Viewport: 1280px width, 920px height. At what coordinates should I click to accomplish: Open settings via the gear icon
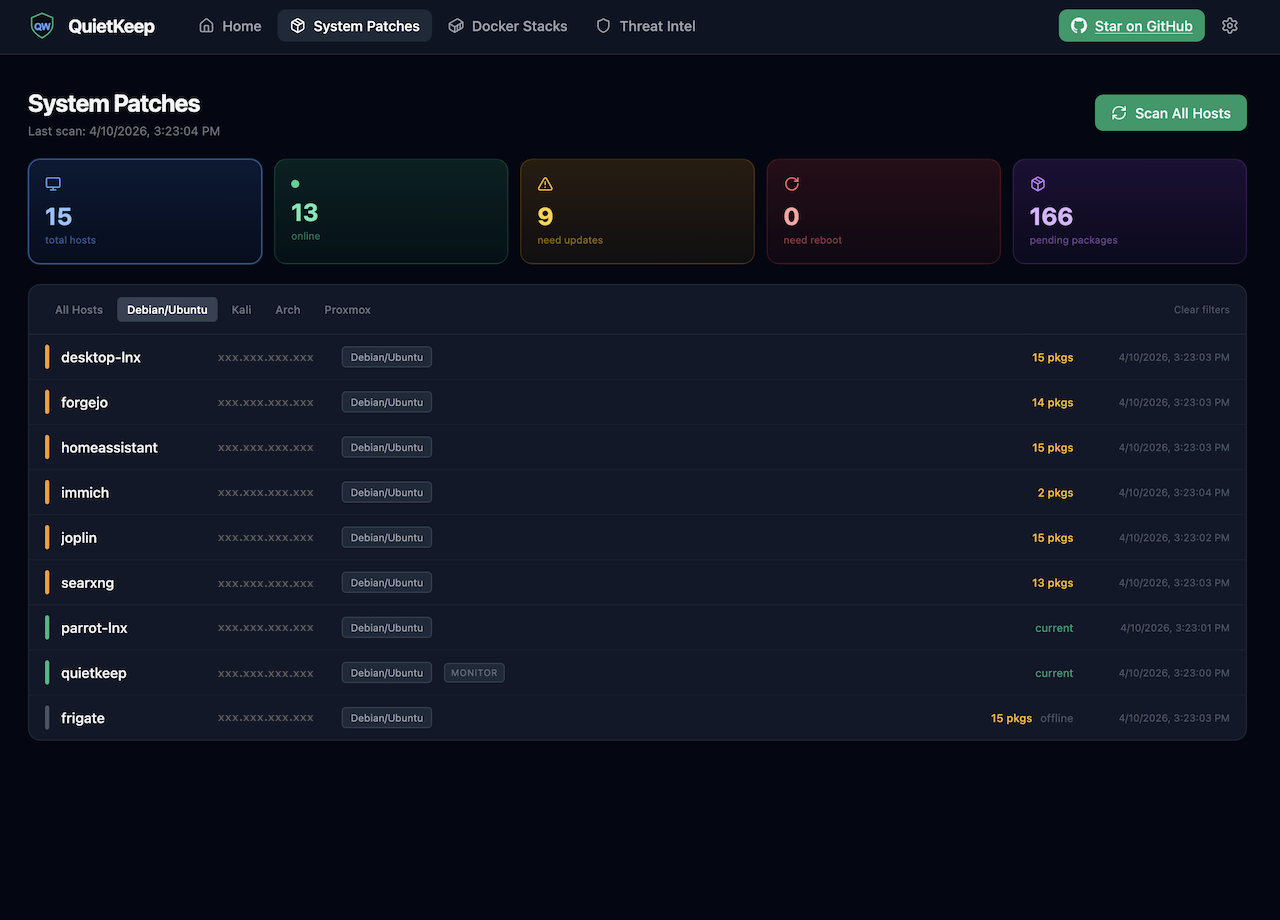tap(1229, 25)
